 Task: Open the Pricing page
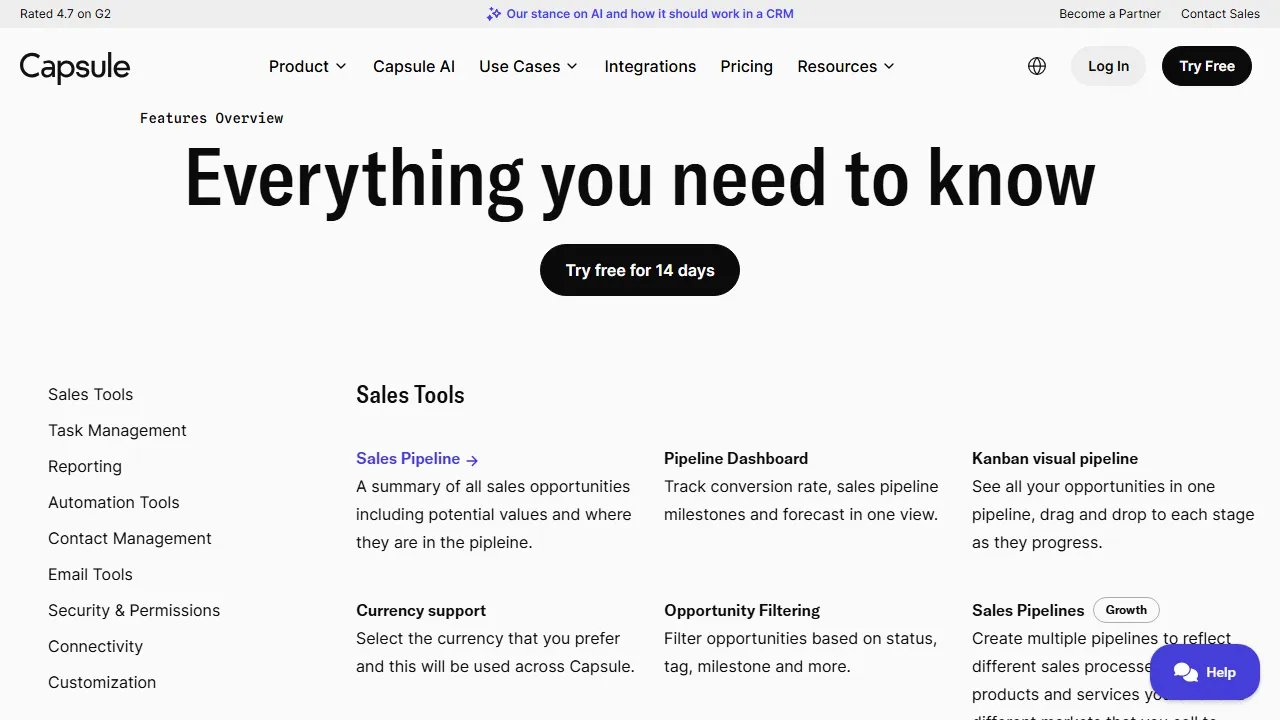pos(746,66)
